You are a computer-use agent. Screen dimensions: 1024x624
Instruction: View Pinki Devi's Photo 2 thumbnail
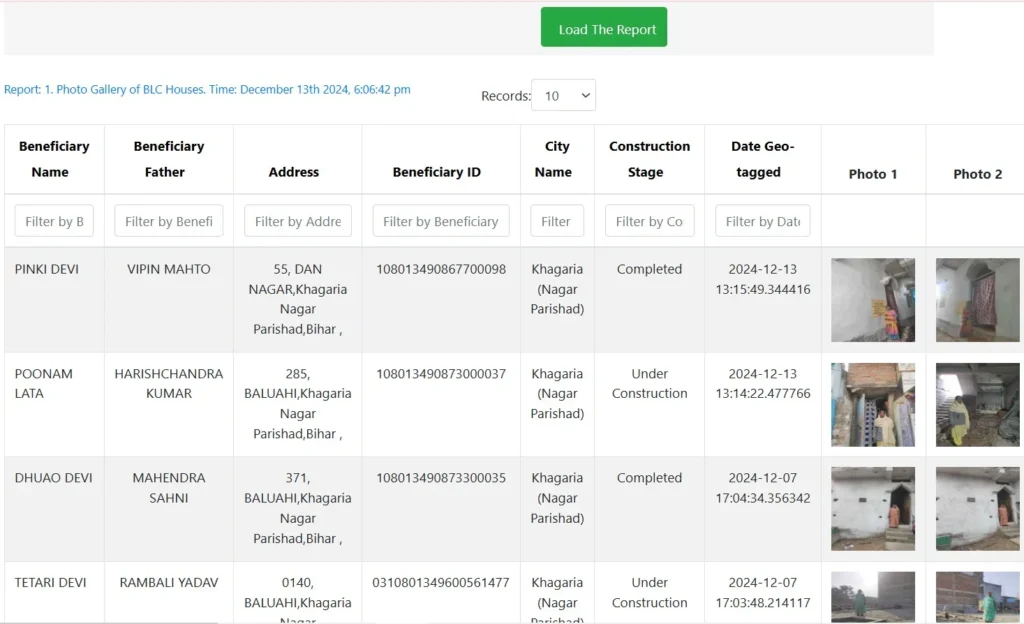977,300
